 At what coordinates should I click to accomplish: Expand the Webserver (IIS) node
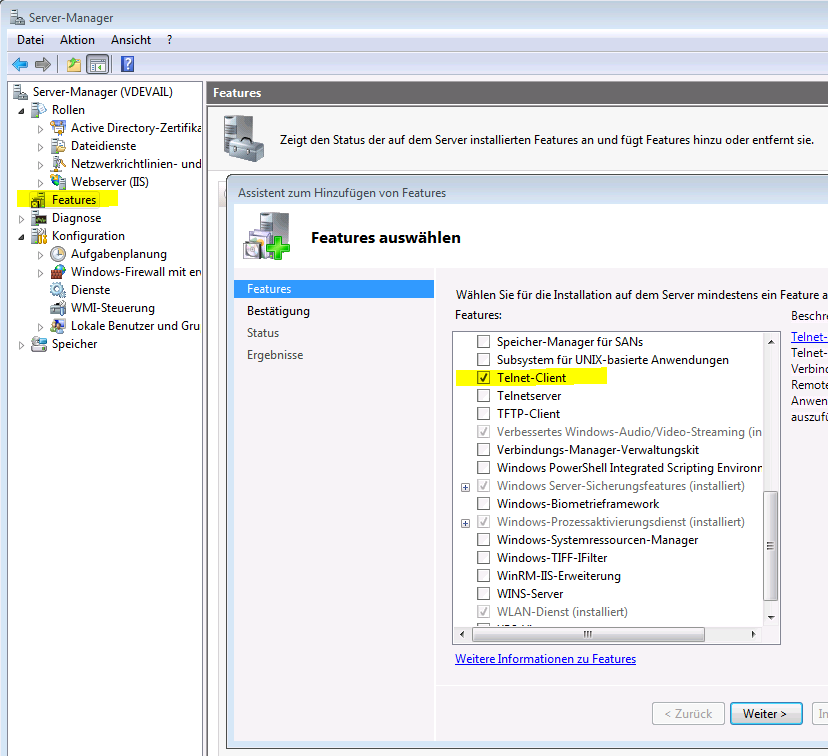pos(41,183)
